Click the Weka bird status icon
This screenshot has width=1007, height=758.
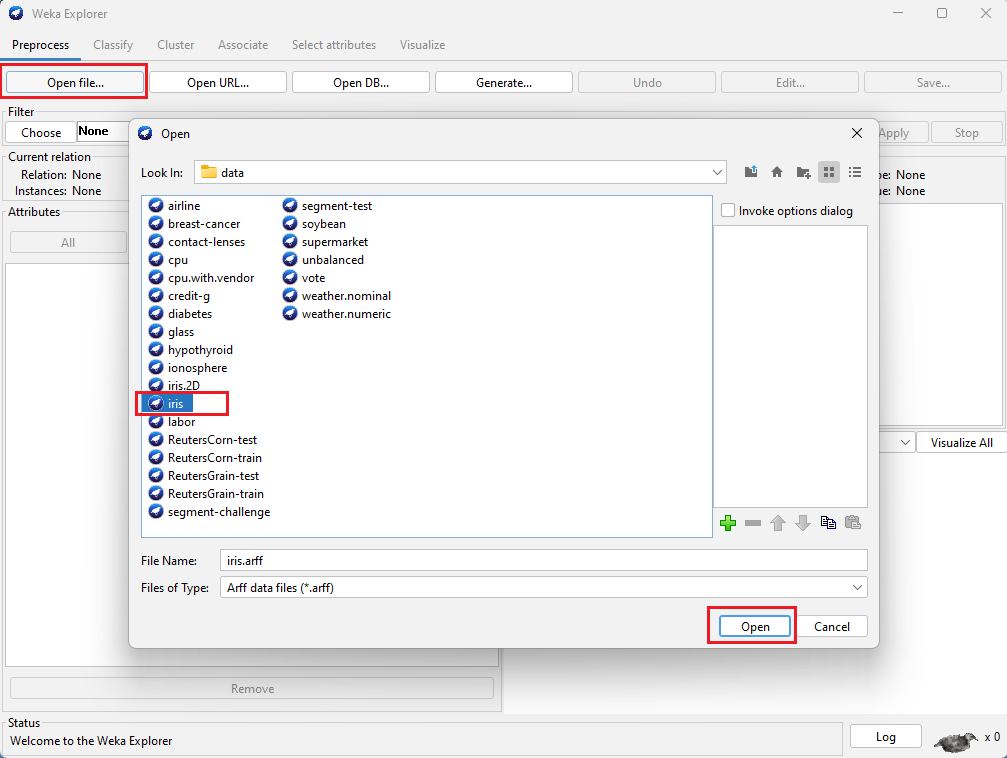[956, 741]
